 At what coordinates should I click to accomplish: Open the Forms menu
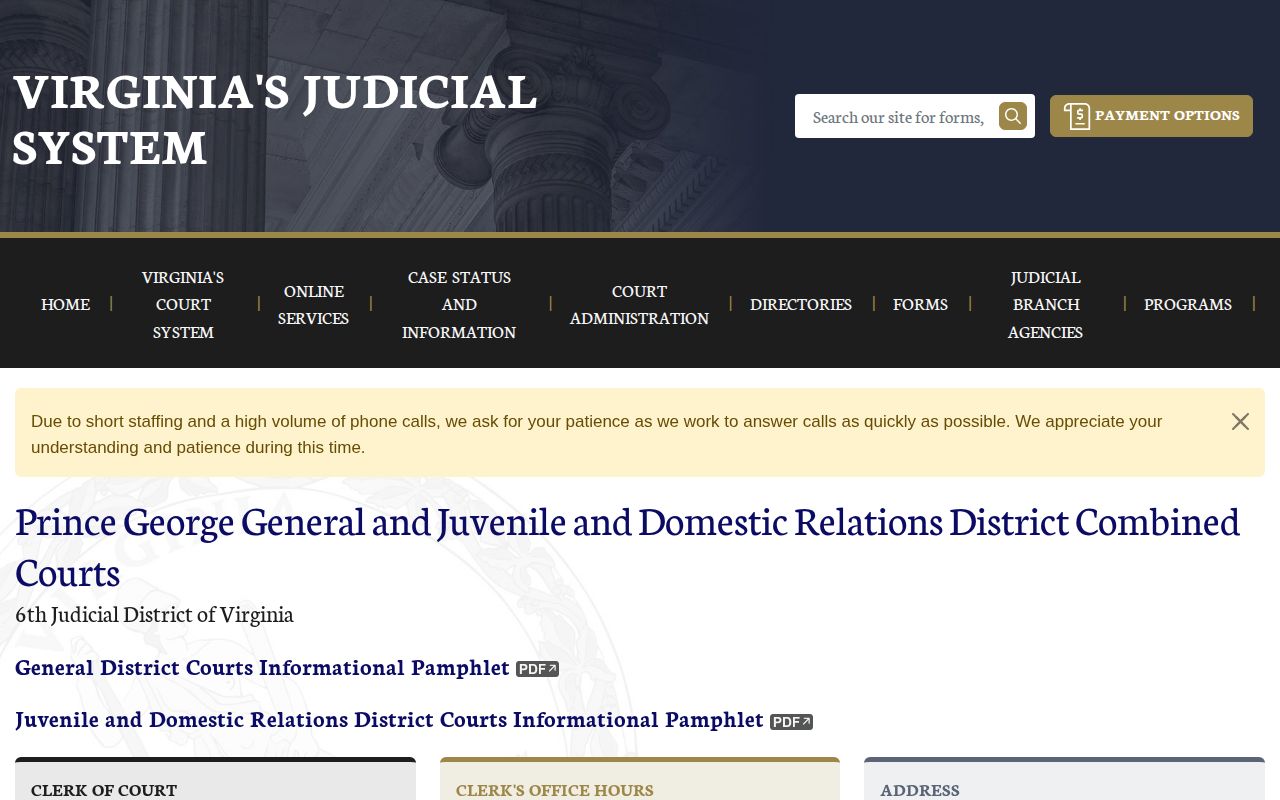coord(920,304)
